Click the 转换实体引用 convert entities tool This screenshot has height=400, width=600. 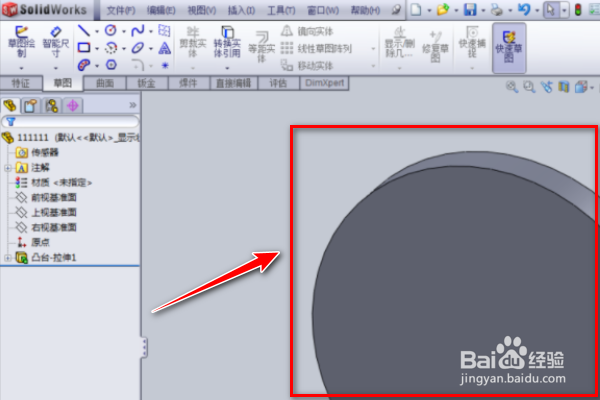[x=227, y=42]
